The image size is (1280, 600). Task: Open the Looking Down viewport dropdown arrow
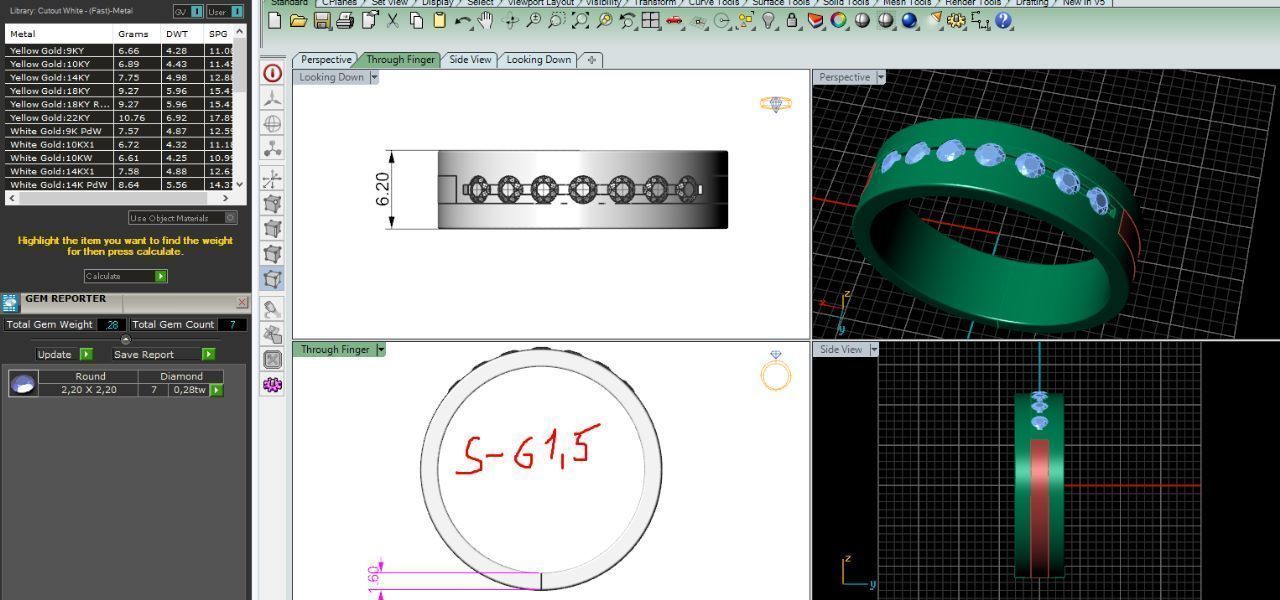[374, 77]
